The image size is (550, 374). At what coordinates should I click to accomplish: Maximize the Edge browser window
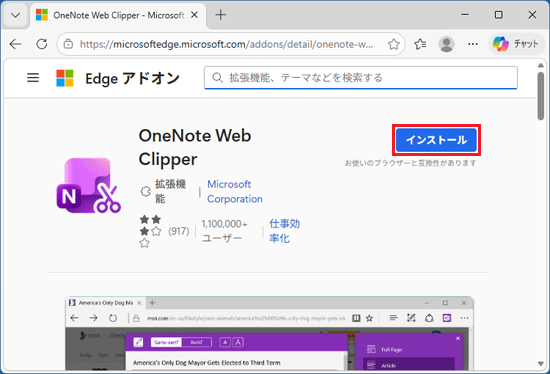click(x=498, y=15)
